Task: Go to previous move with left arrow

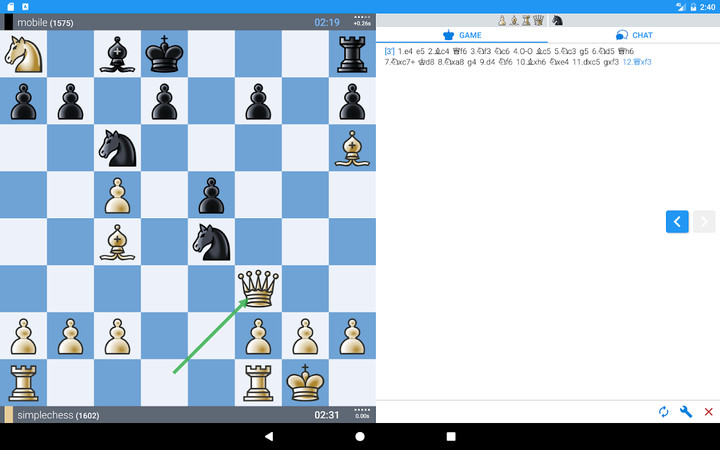Action: click(x=677, y=222)
